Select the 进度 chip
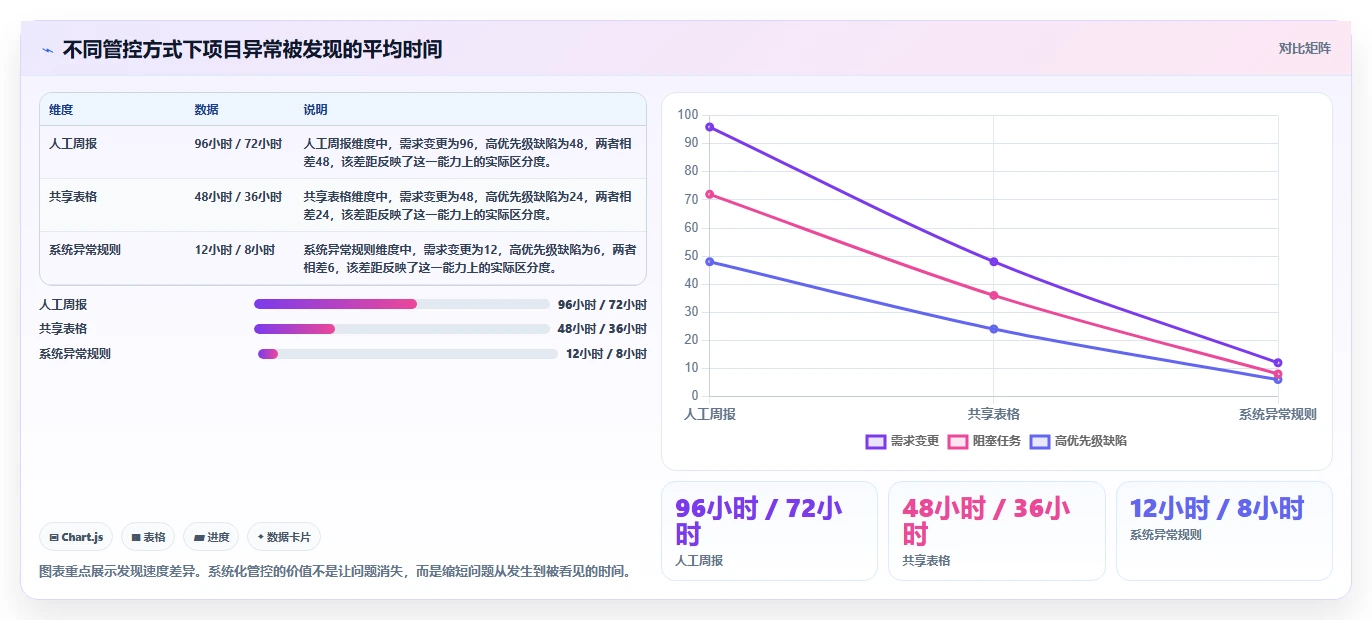The width and height of the screenshot is (1372, 620). click(211, 537)
